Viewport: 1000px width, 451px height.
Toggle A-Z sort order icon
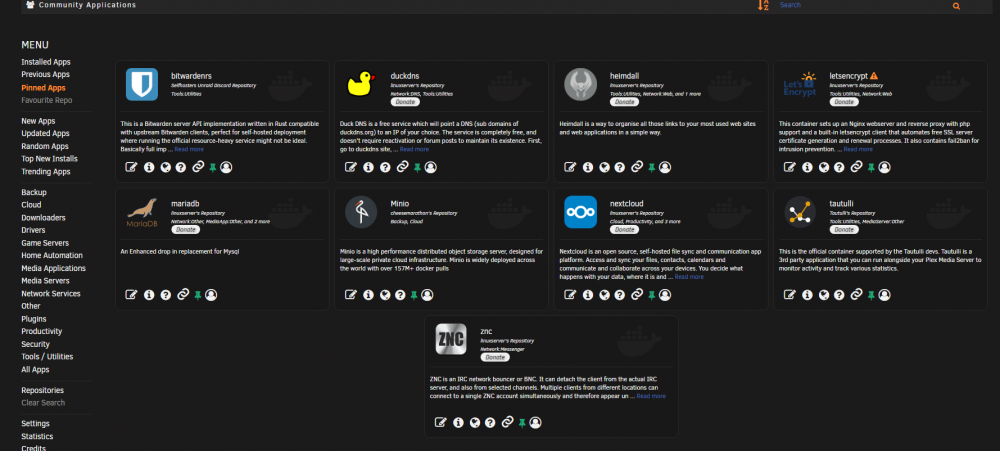763,5
